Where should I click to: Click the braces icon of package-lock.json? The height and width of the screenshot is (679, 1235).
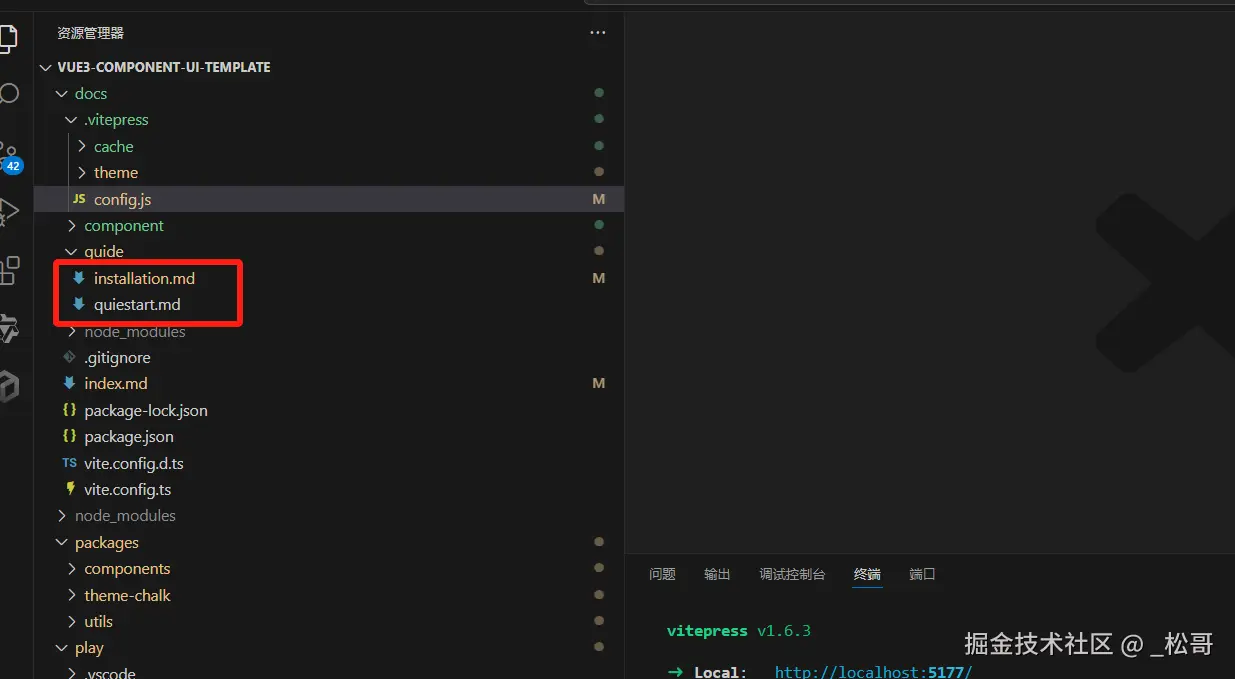(x=69, y=410)
